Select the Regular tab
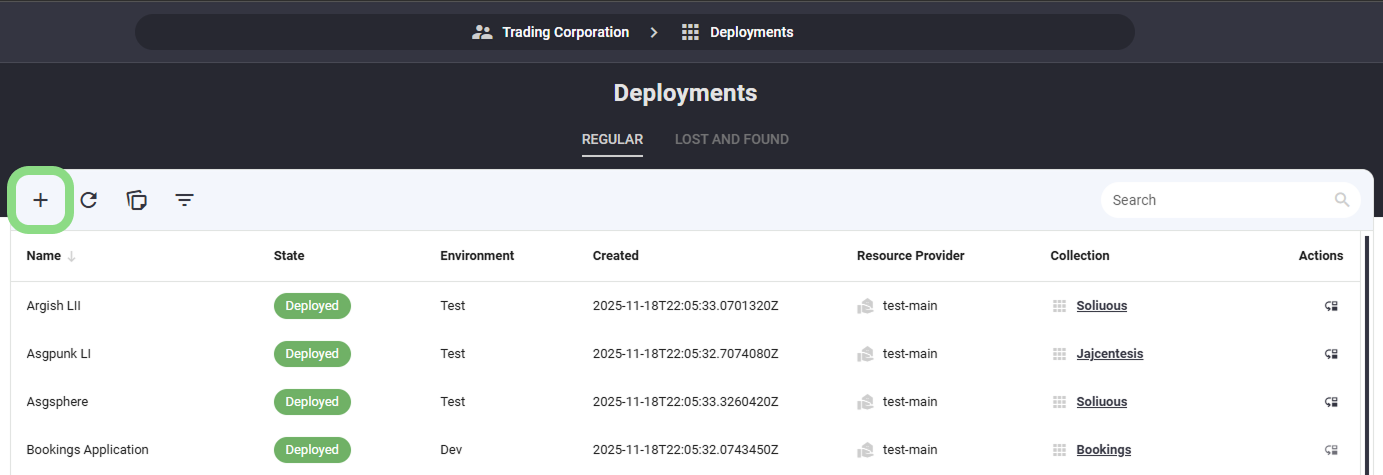1383x475 pixels. point(612,139)
